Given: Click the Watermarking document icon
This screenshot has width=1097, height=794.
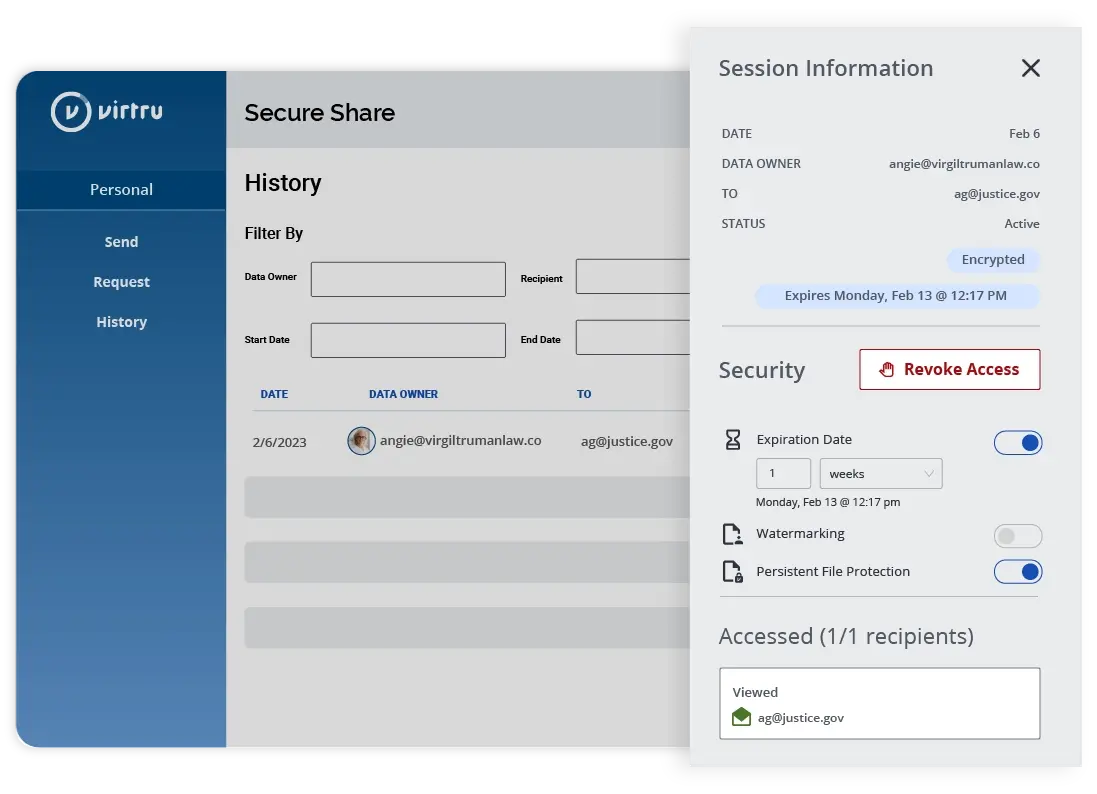Looking at the screenshot, I should click(731, 534).
